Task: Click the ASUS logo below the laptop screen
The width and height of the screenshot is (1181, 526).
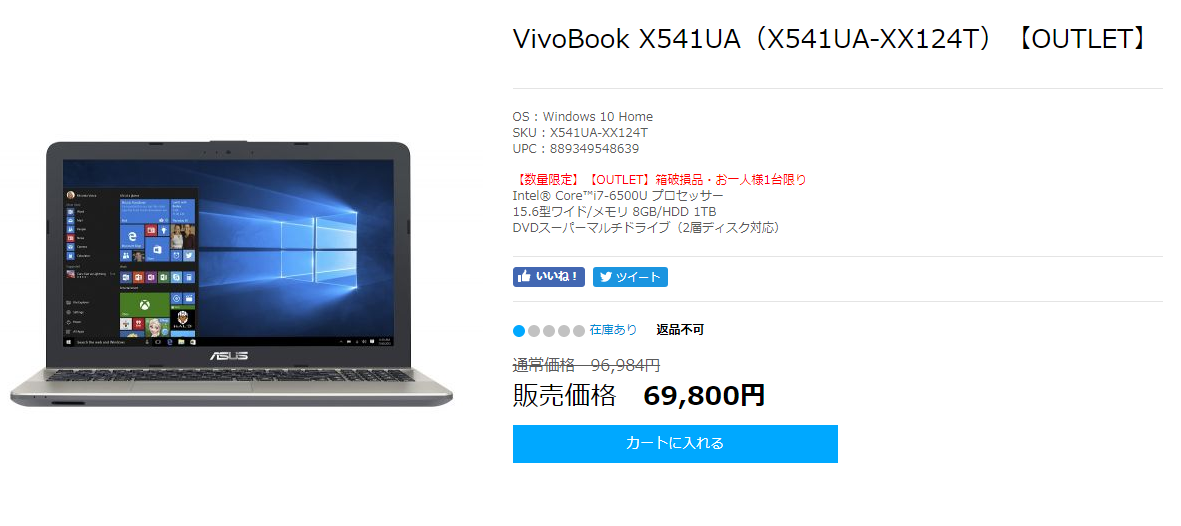Action: [x=229, y=355]
